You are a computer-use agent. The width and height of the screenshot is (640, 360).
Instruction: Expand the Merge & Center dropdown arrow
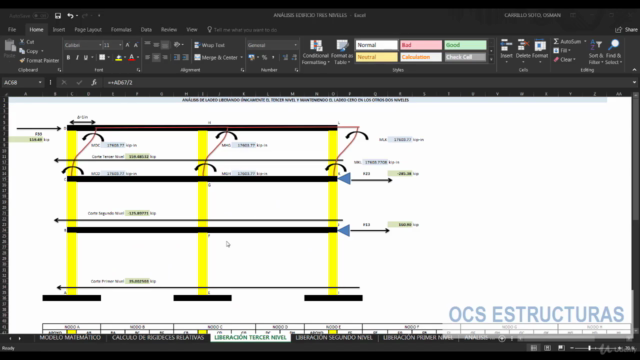click(242, 58)
